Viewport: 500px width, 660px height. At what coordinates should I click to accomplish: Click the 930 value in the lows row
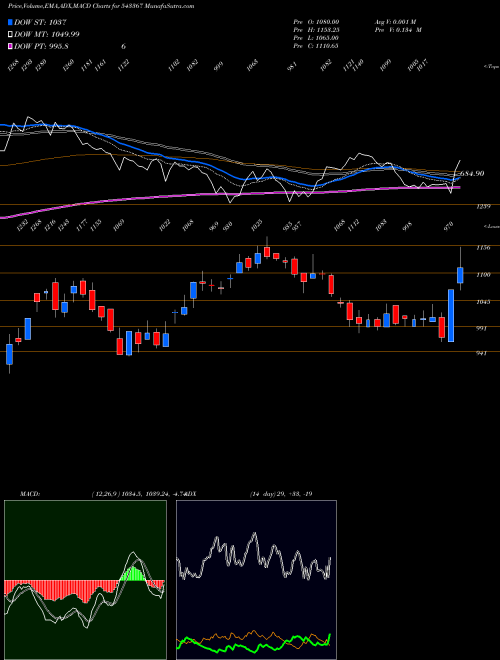click(227, 226)
